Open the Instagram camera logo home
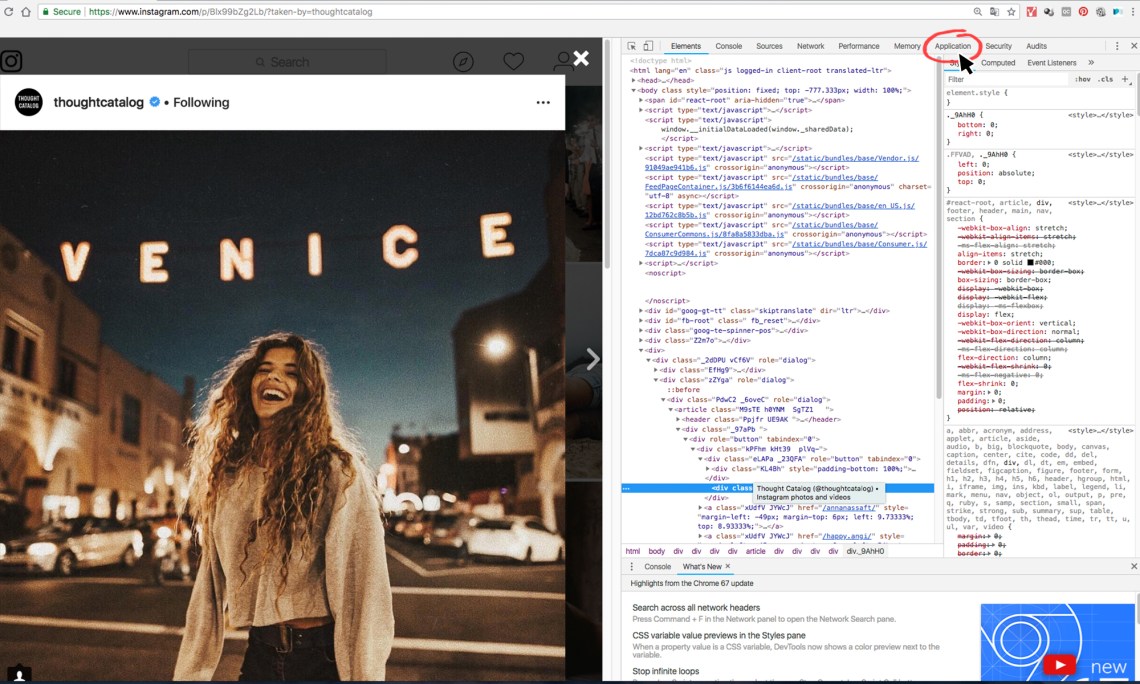Screen dimensions: 1140x684 pyautogui.click(x=12, y=61)
